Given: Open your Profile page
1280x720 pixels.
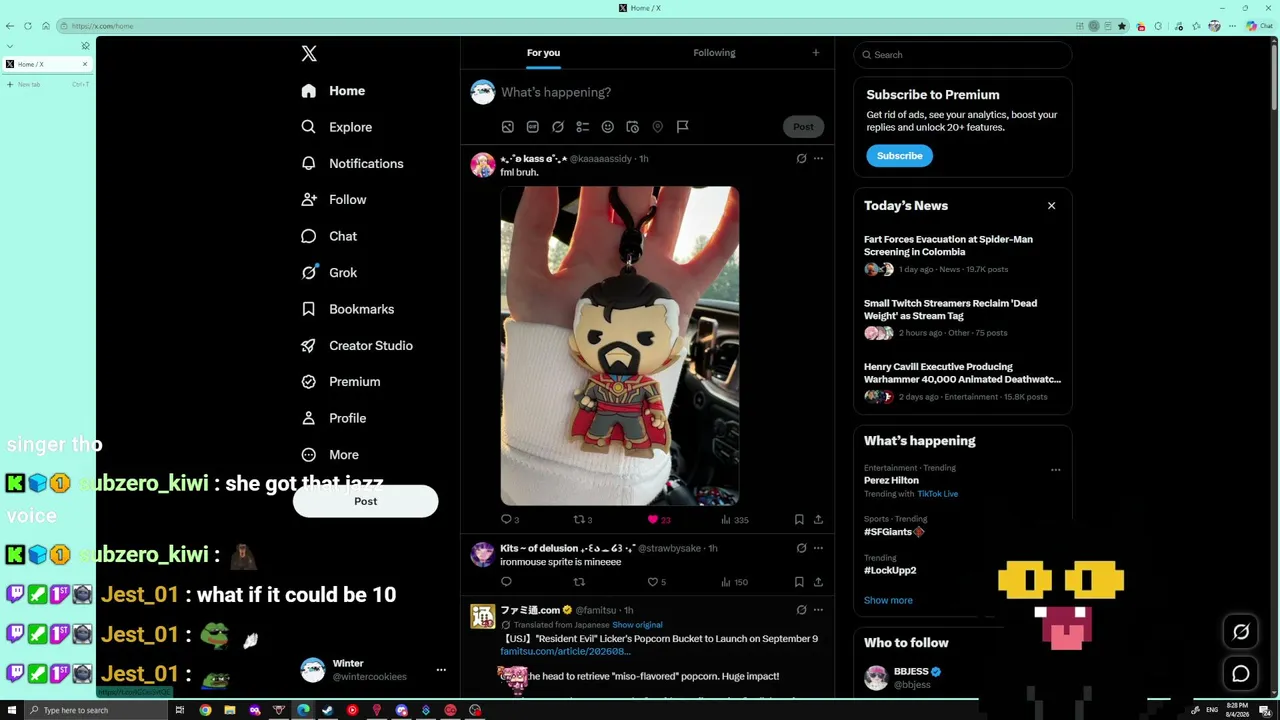Looking at the screenshot, I should (334, 418).
